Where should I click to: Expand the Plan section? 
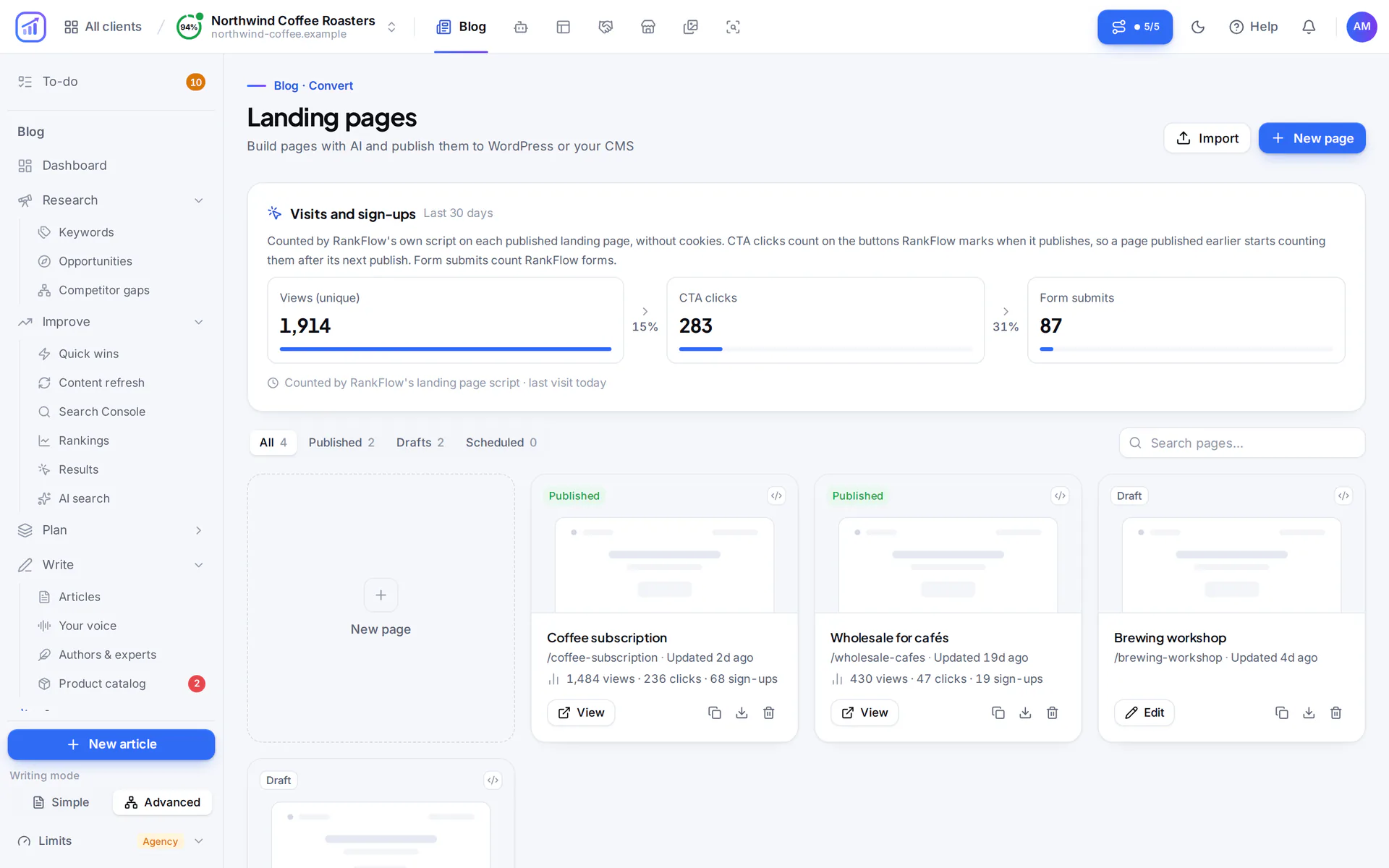(111, 530)
